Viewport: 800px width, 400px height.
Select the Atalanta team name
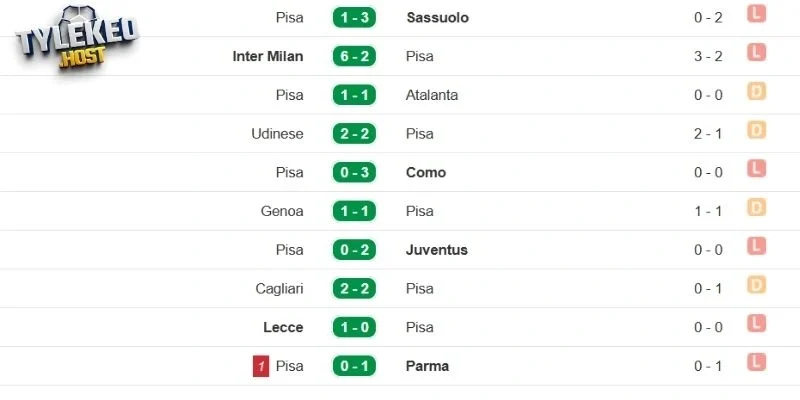coord(432,95)
